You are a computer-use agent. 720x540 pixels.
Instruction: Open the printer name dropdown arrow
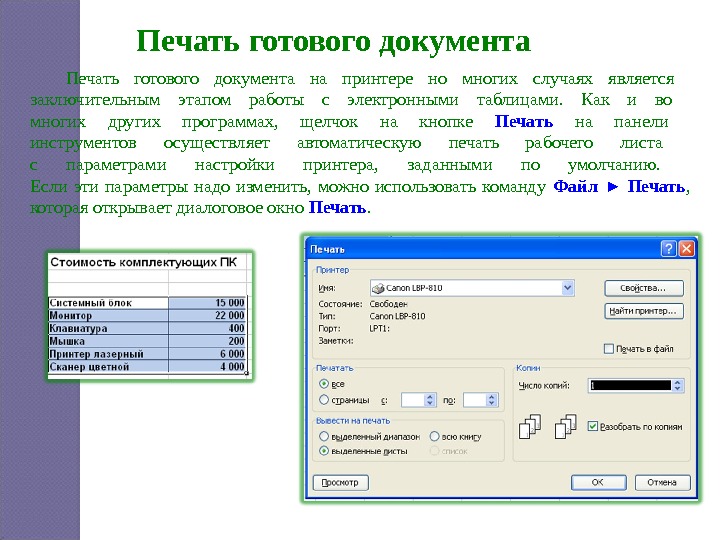coord(568,288)
